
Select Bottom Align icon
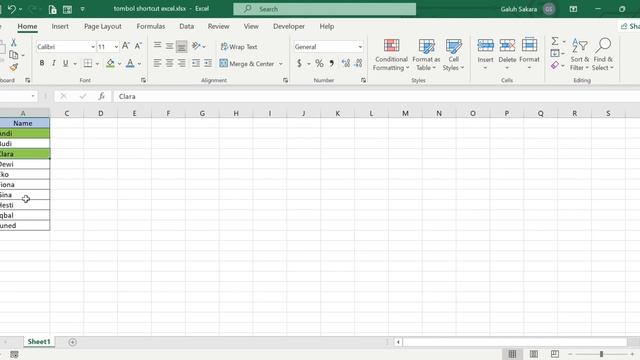[x=182, y=46]
